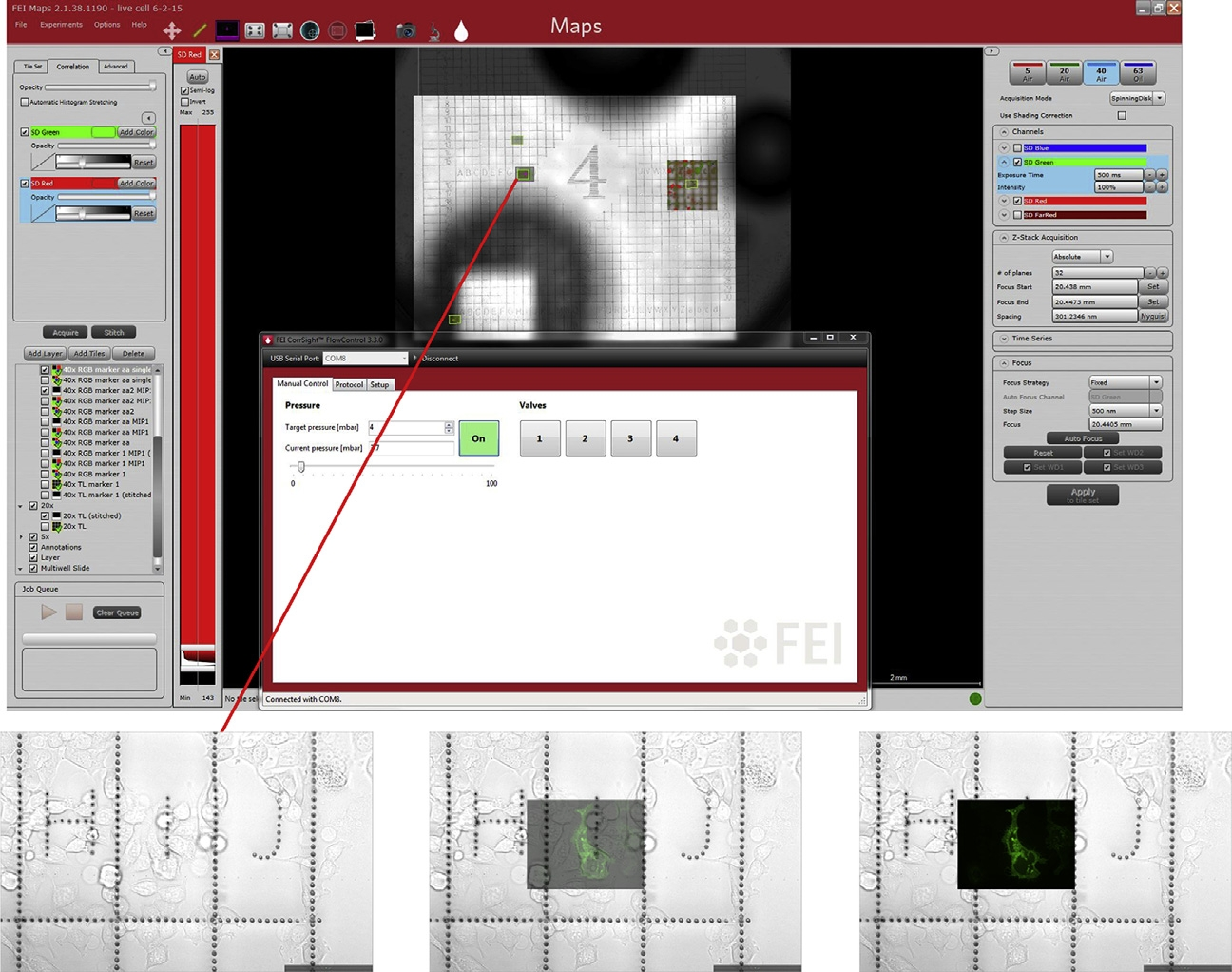Toggle Automatic Histogram Stretching checkbox
This screenshot has width=1232, height=972.
coord(25,102)
